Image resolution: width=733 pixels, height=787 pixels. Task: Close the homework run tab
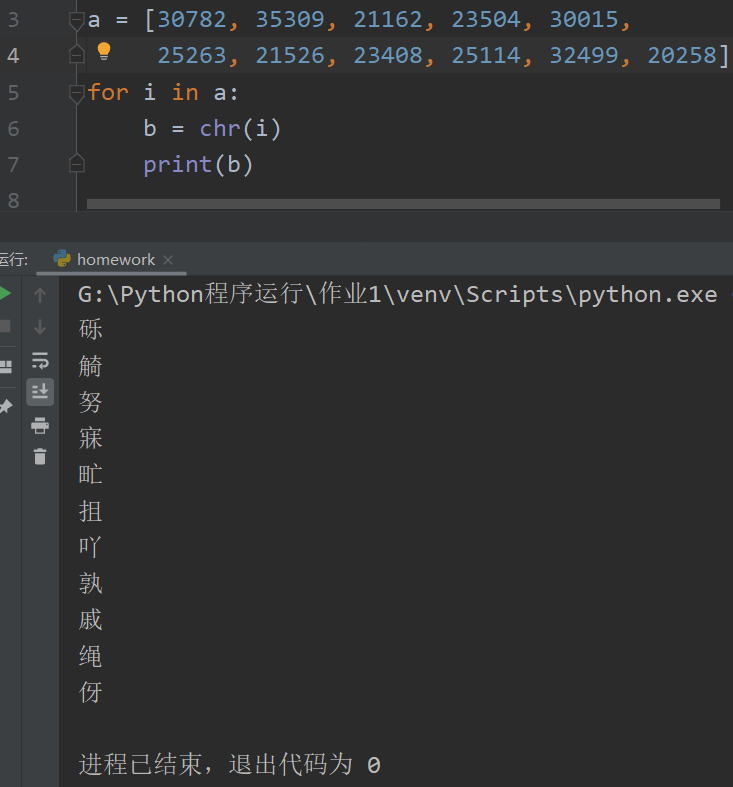pyautogui.click(x=168, y=260)
